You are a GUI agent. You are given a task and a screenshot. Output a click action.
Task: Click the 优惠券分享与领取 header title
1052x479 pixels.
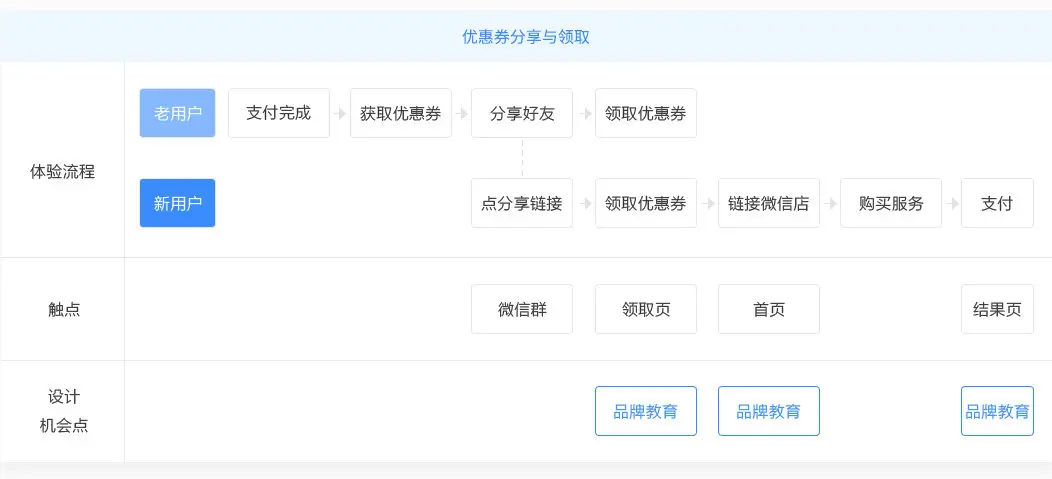[x=526, y=37]
